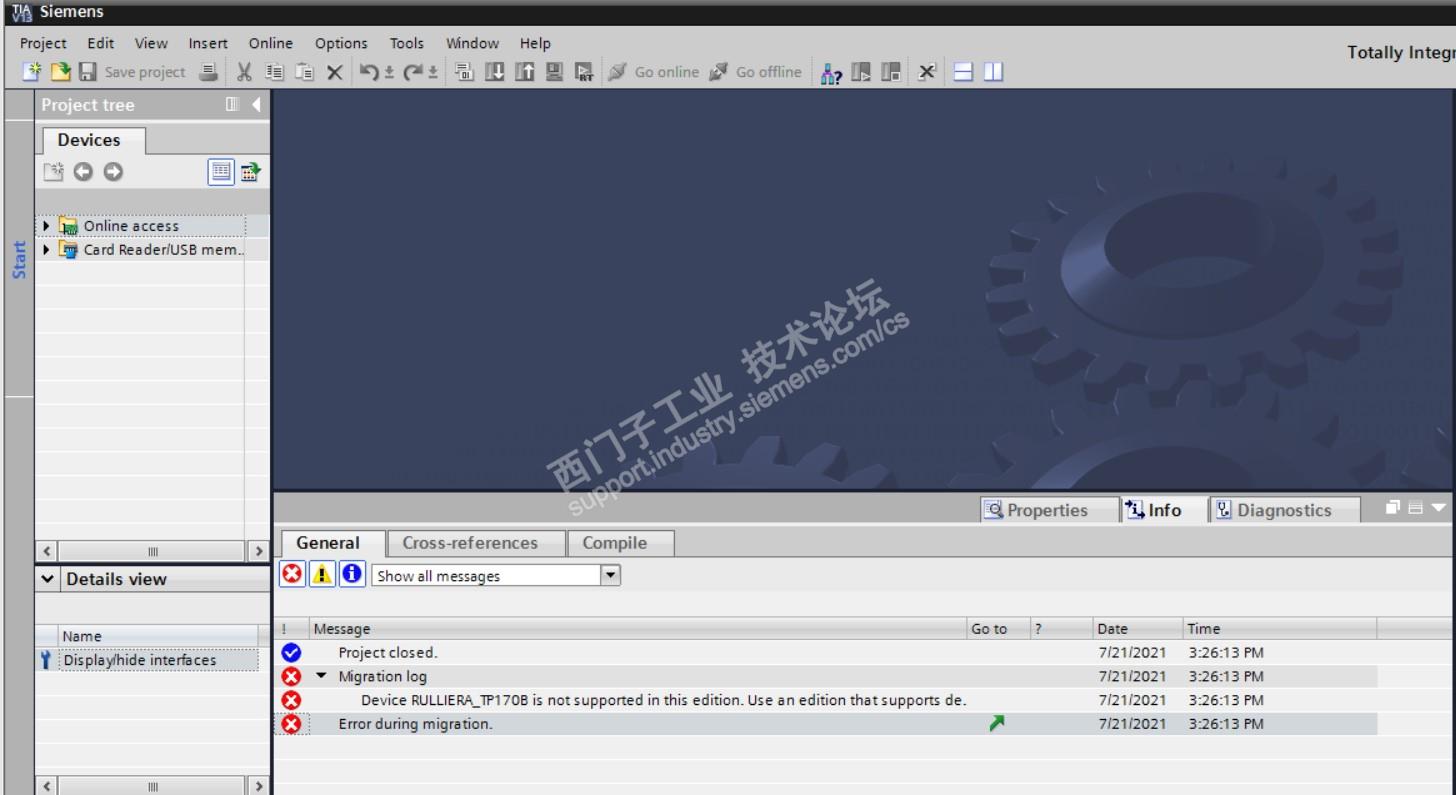Screen dimensions: 1456x795
Task: Click the Forward arrow in Project tree toolbar
Action: coord(113,172)
